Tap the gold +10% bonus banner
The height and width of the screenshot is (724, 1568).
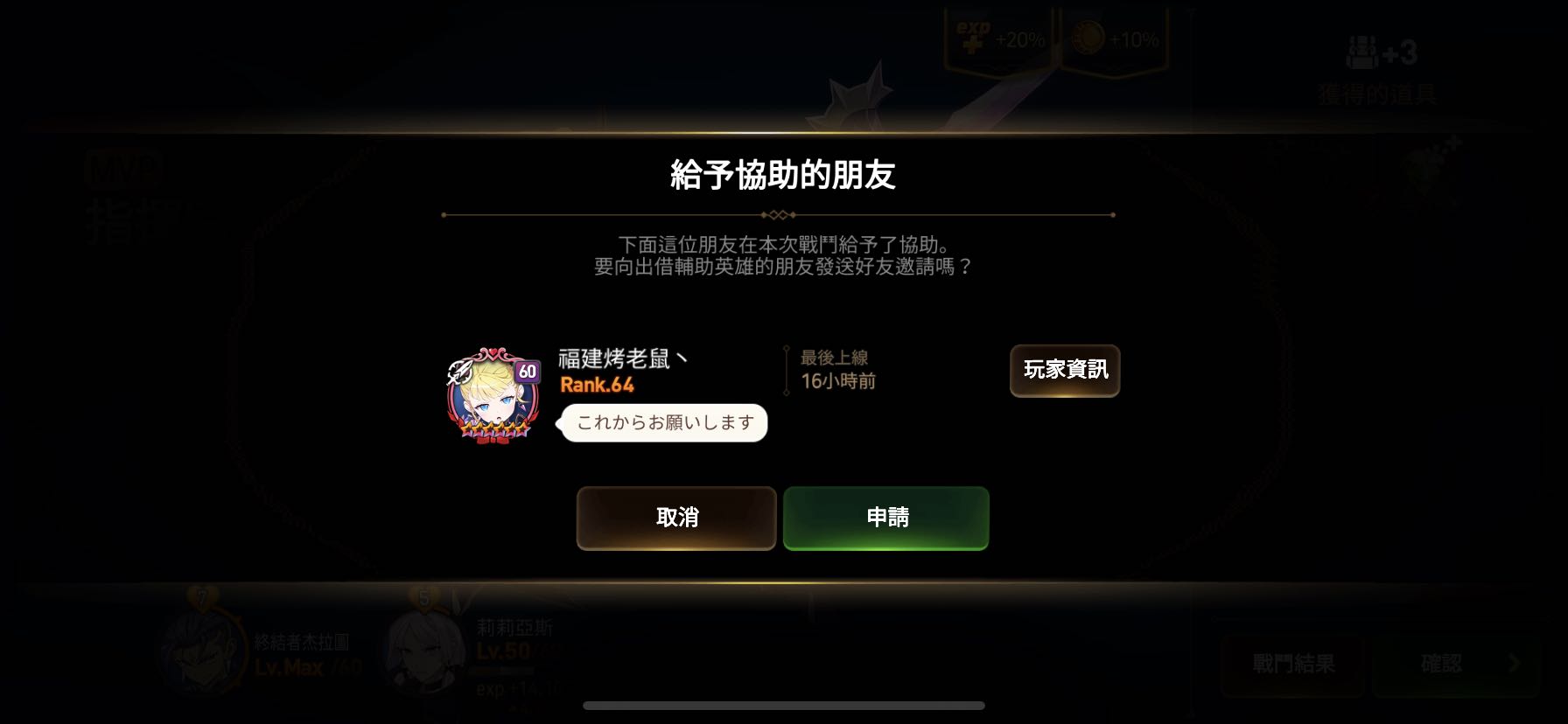(1114, 39)
